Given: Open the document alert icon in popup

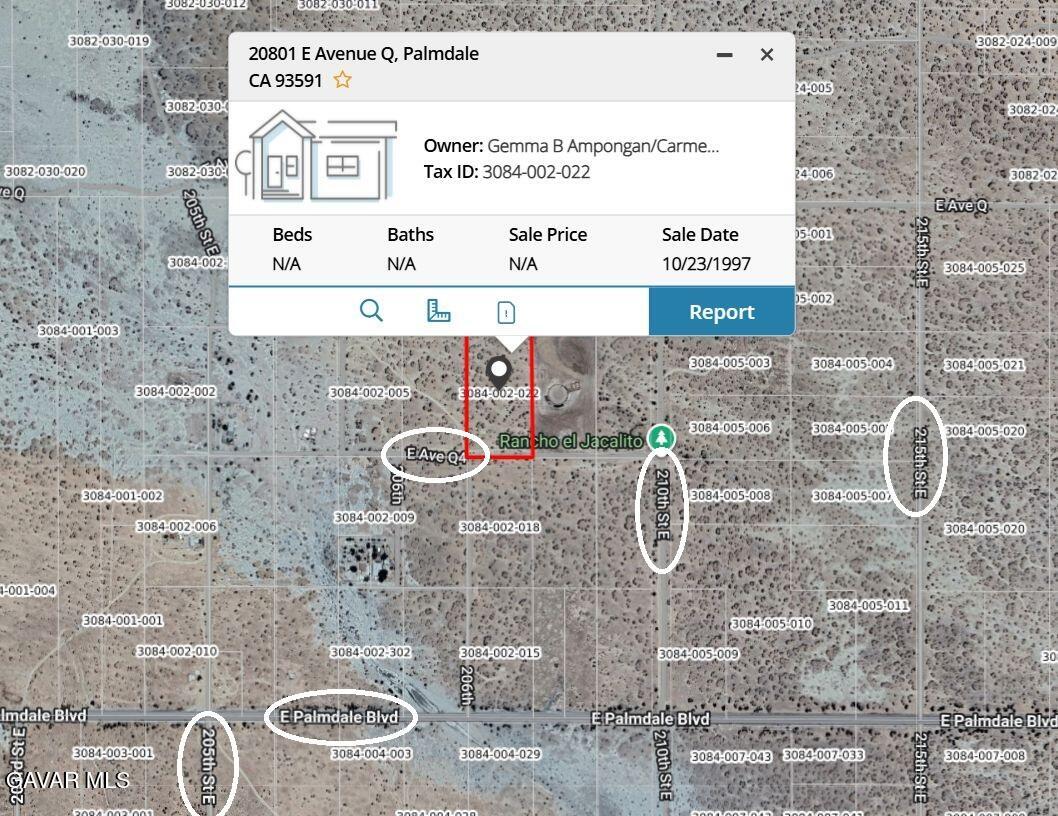Looking at the screenshot, I should point(506,312).
